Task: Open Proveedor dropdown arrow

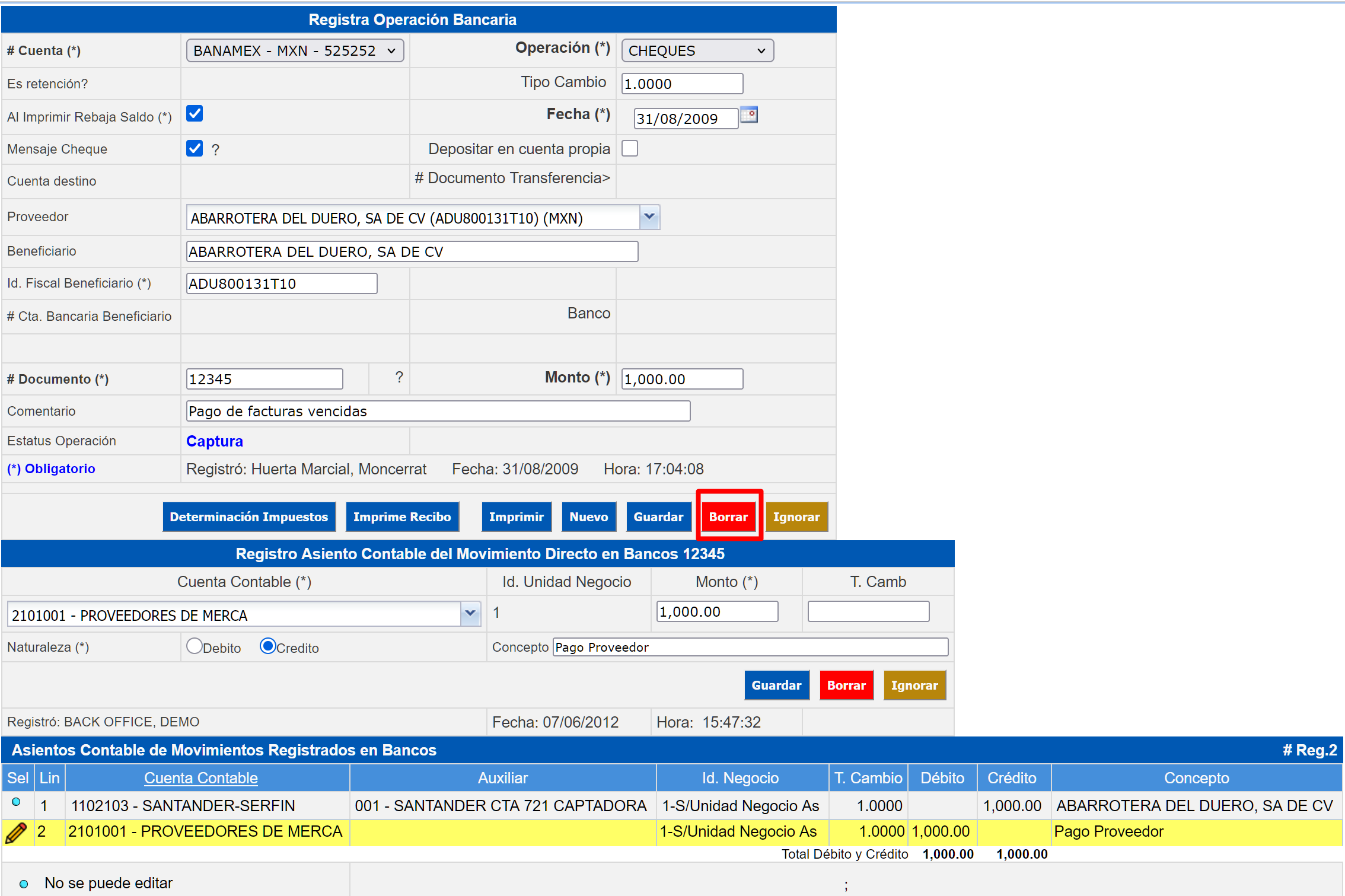Action: (x=649, y=217)
